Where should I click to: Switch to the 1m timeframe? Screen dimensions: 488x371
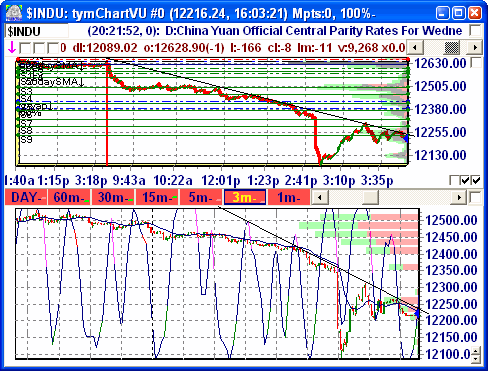coord(289,197)
